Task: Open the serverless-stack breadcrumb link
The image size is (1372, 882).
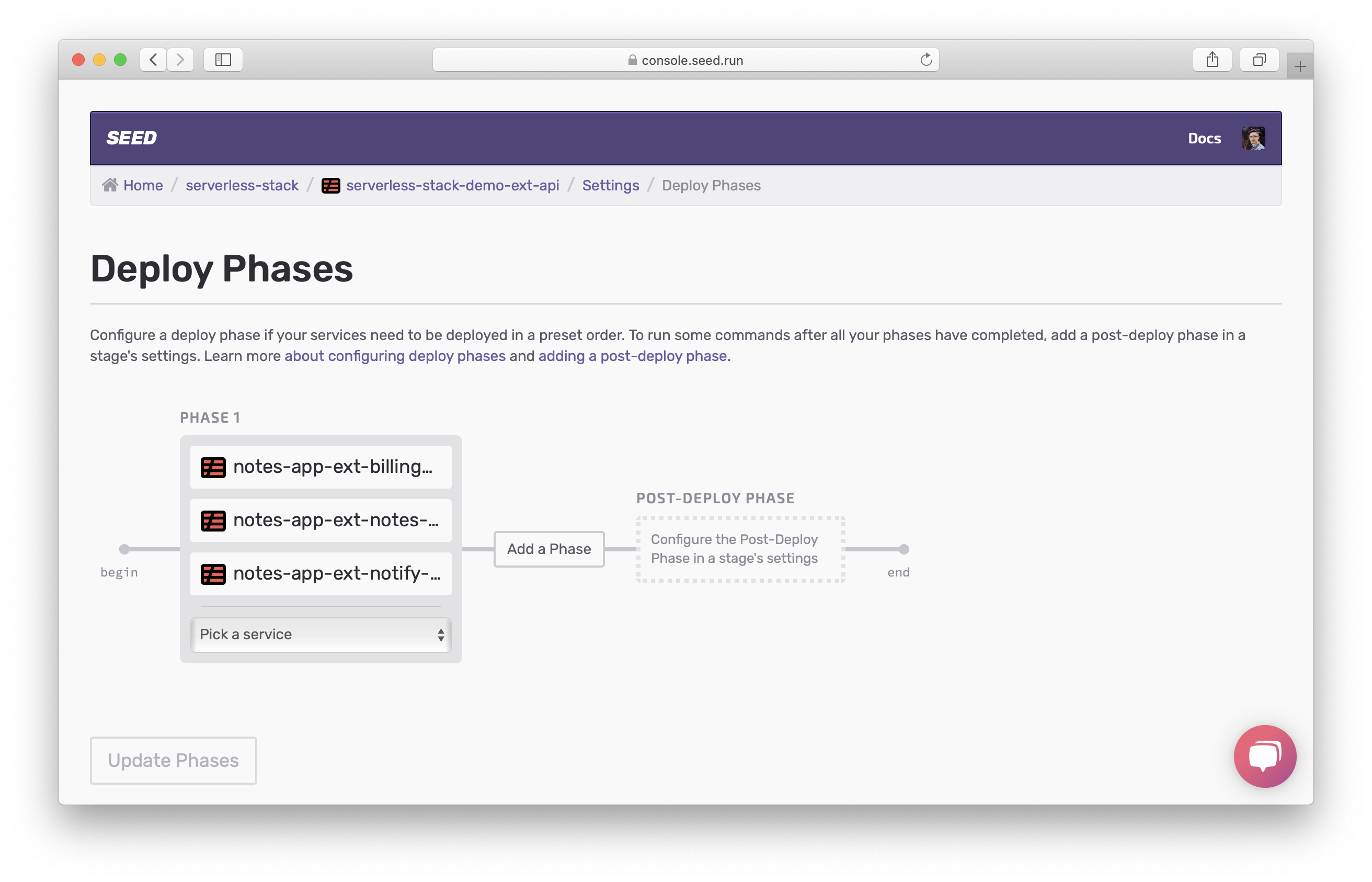Action: tap(242, 186)
